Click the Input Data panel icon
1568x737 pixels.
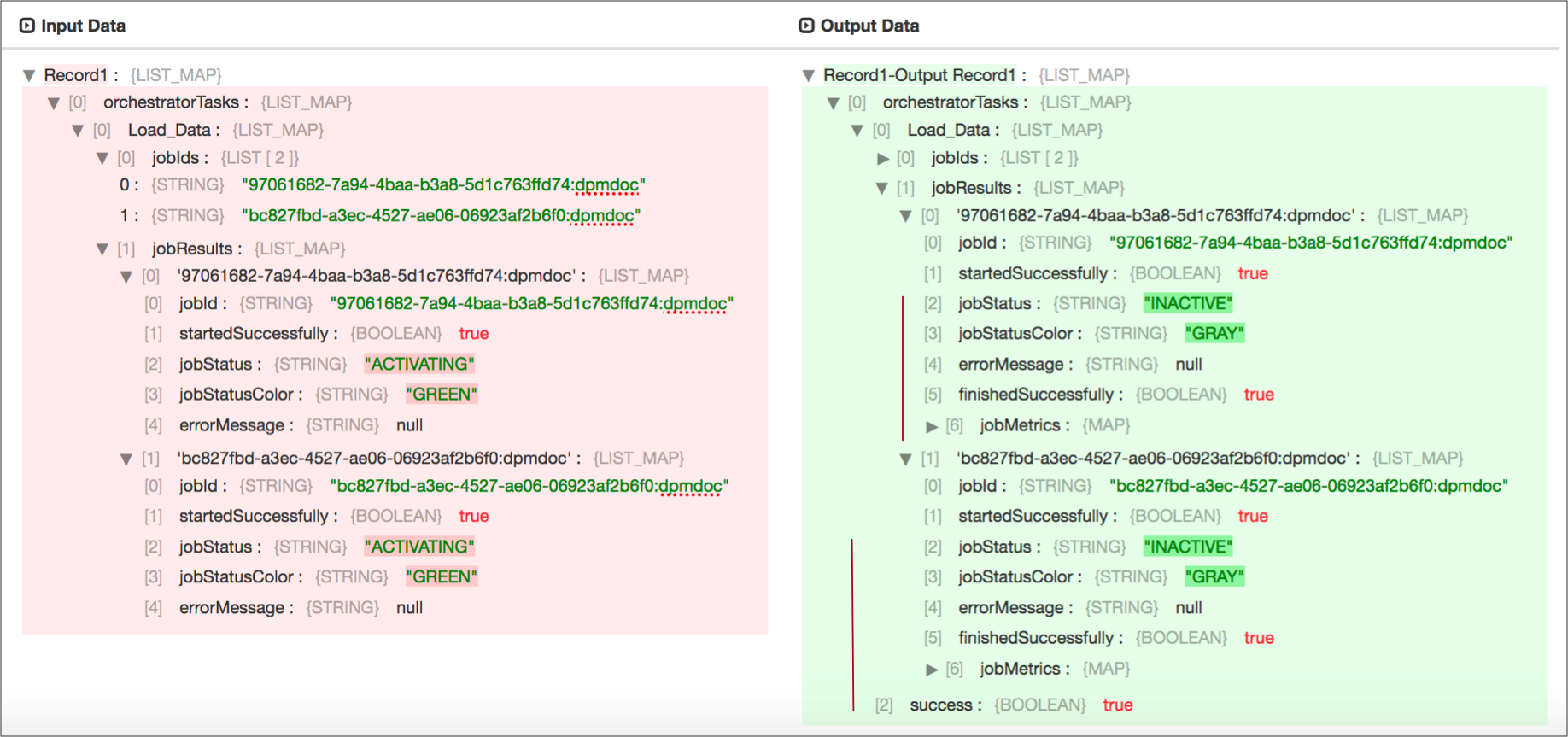(x=27, y=26)
